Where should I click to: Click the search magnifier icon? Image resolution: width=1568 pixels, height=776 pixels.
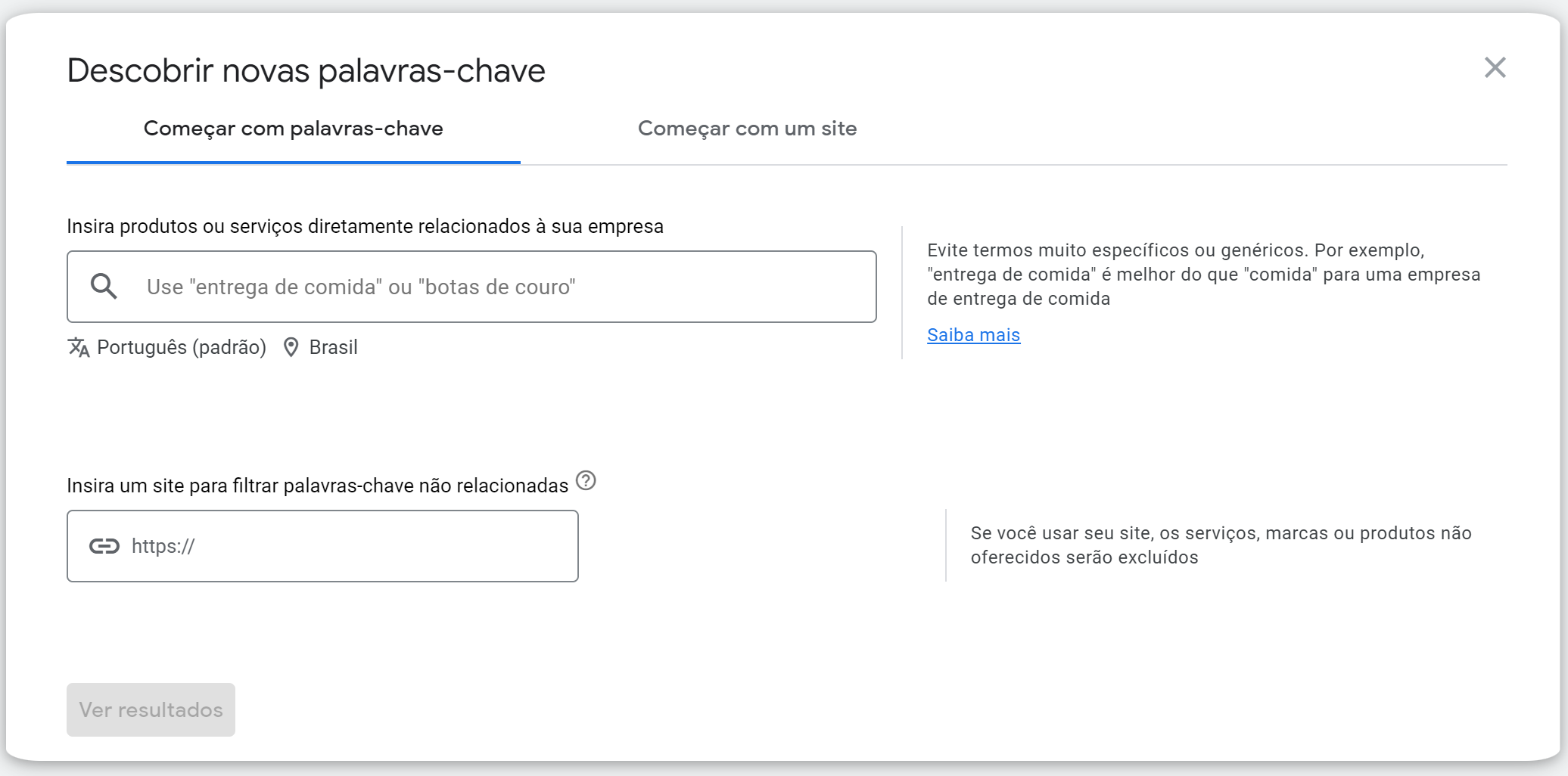[105, 286]
